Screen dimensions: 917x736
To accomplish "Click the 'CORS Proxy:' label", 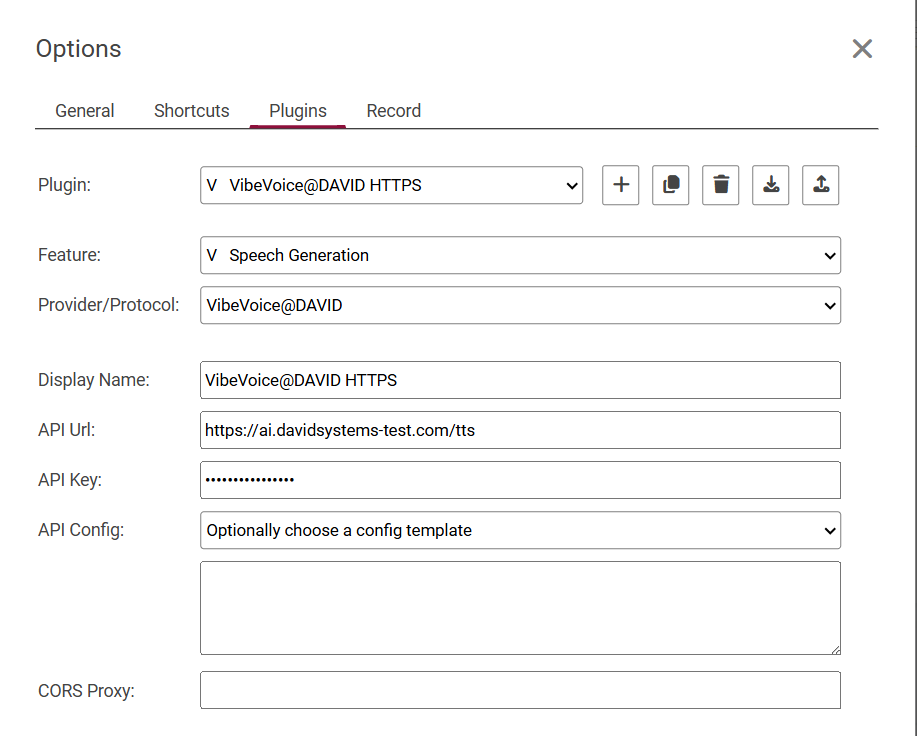I will coord(86,690).
